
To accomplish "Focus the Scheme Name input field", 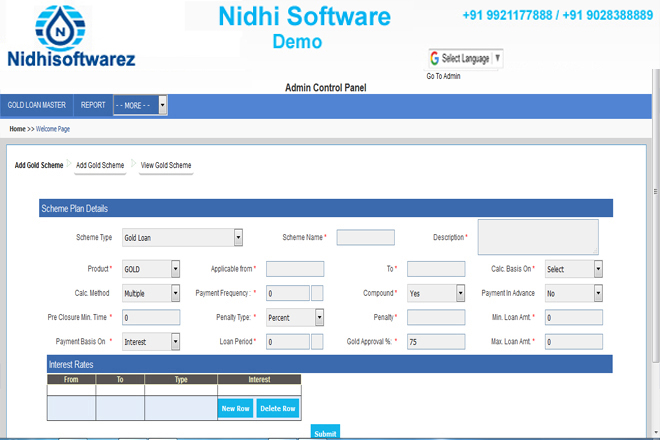I will coord(365,237).
